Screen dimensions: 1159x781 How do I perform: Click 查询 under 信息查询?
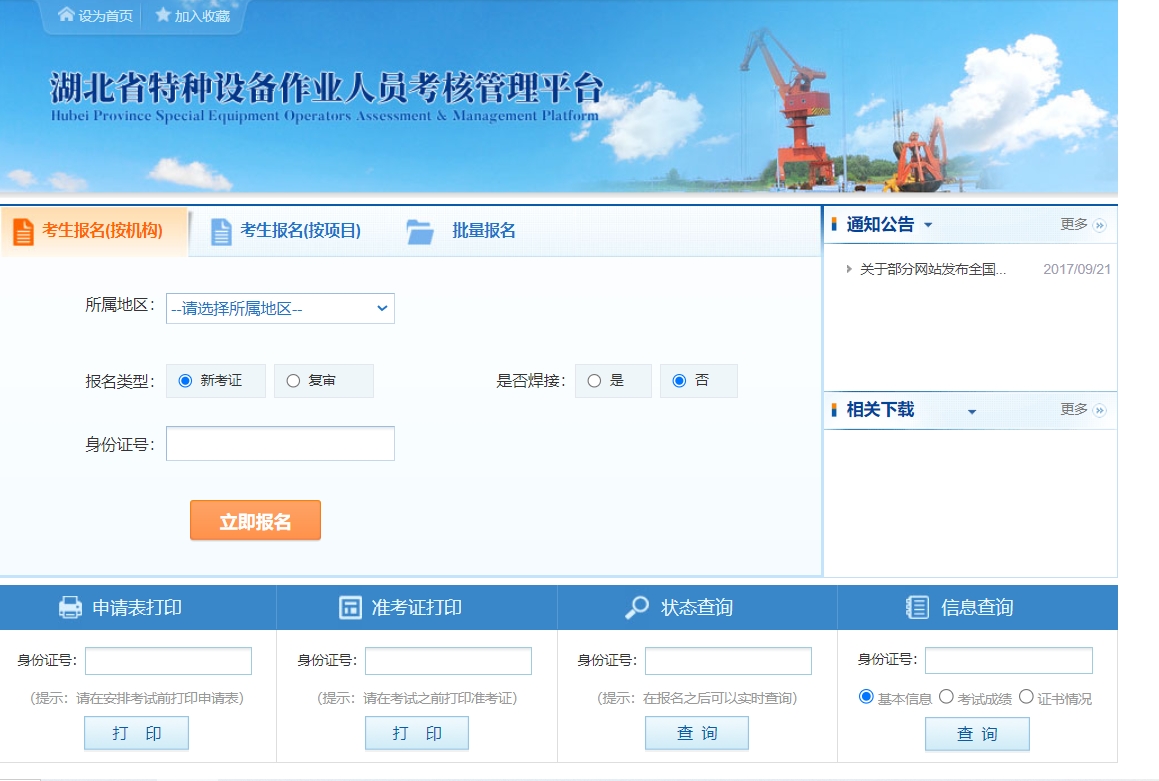coord(977,734)
